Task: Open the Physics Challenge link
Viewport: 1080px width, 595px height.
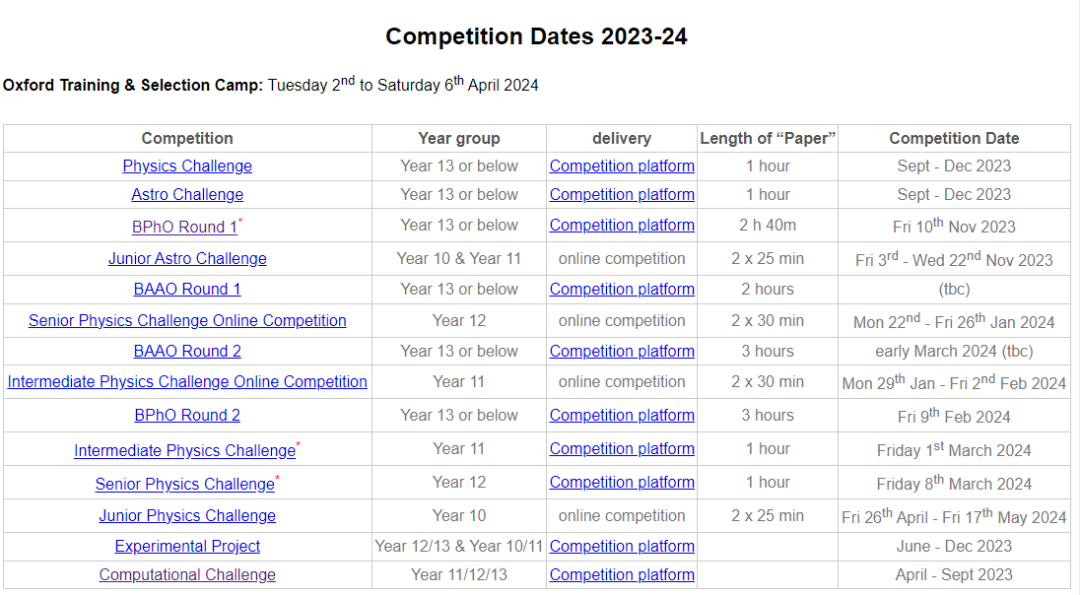Action: coord(187,166)
